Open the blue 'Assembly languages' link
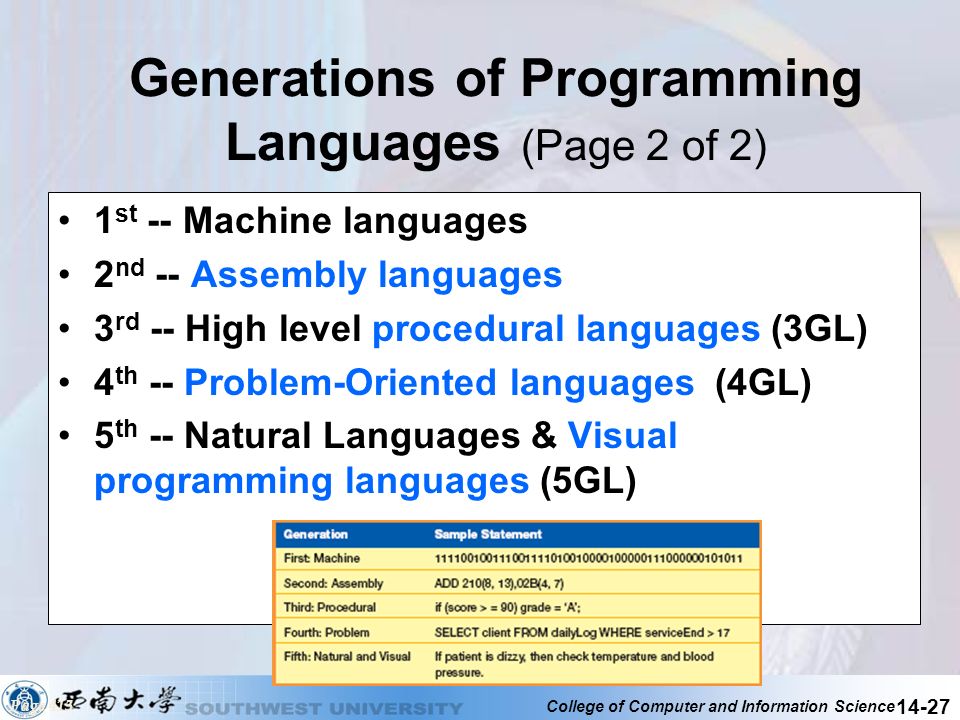The width and height of the screenshot is (960, 720). pyautogui.click(x=376, y=274)
